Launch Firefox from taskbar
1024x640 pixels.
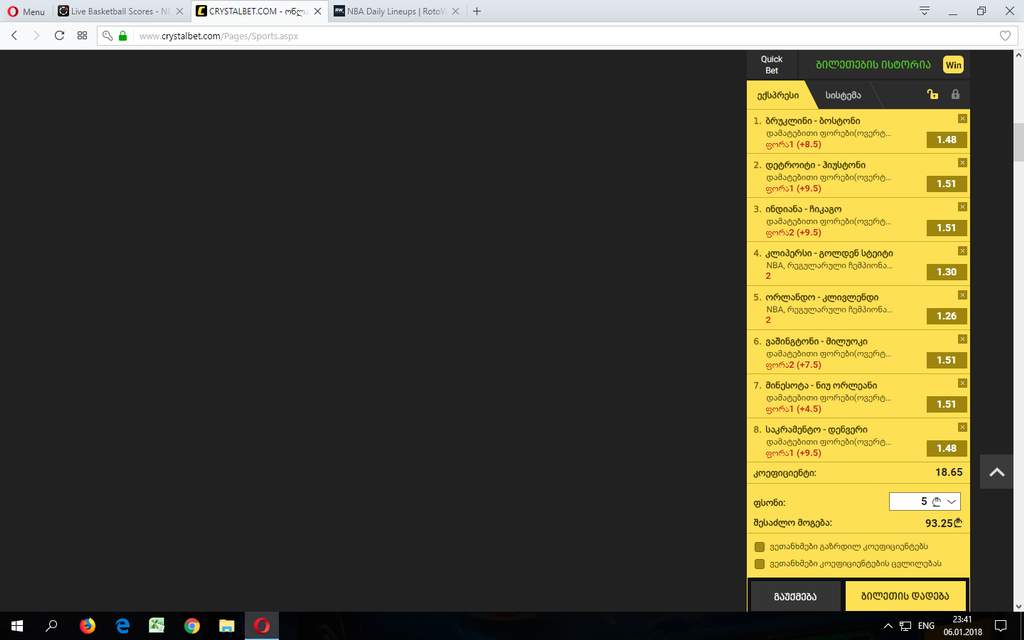tap(87, 626)
